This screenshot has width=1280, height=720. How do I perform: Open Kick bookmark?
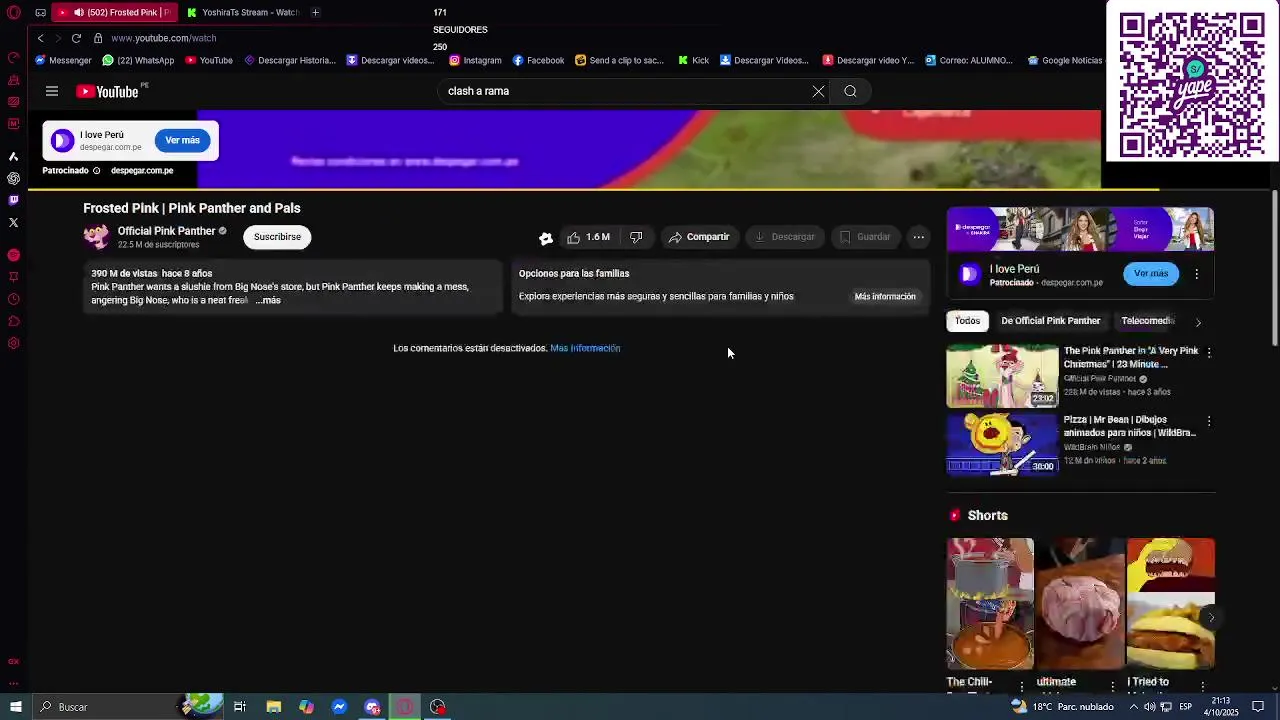(693, 60)
